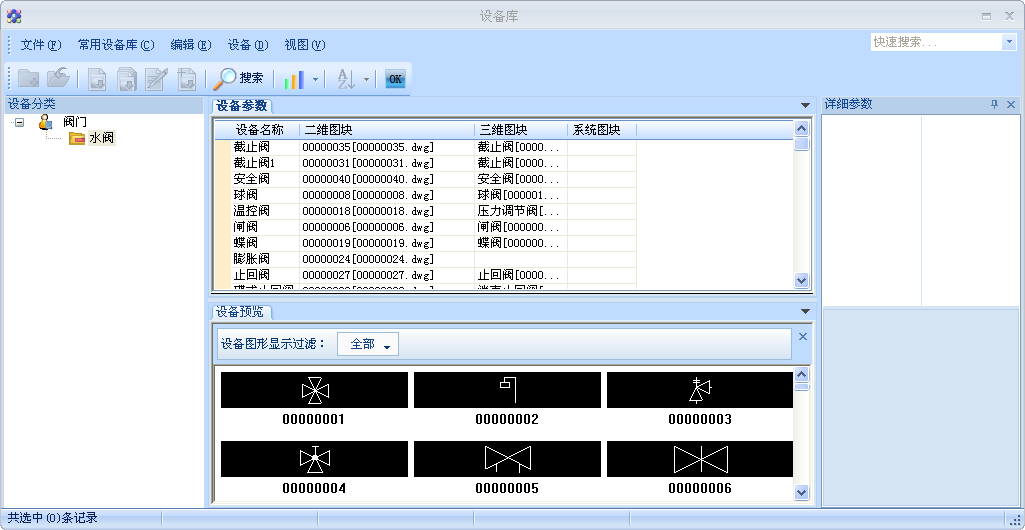
Task: Click the new folder toolbar icon
Action: [x=28, y=79]
